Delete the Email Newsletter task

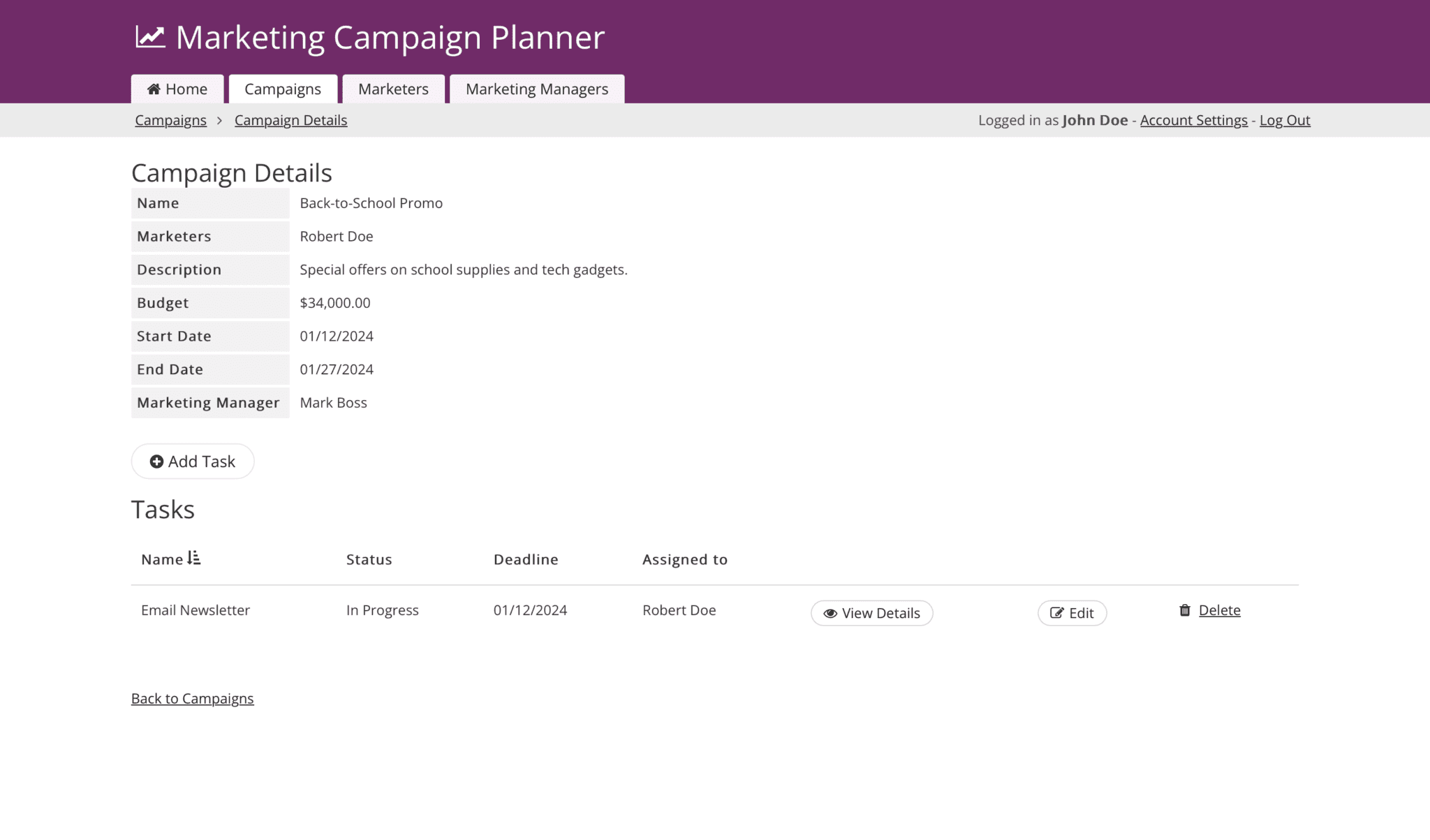click(1219, 610)
